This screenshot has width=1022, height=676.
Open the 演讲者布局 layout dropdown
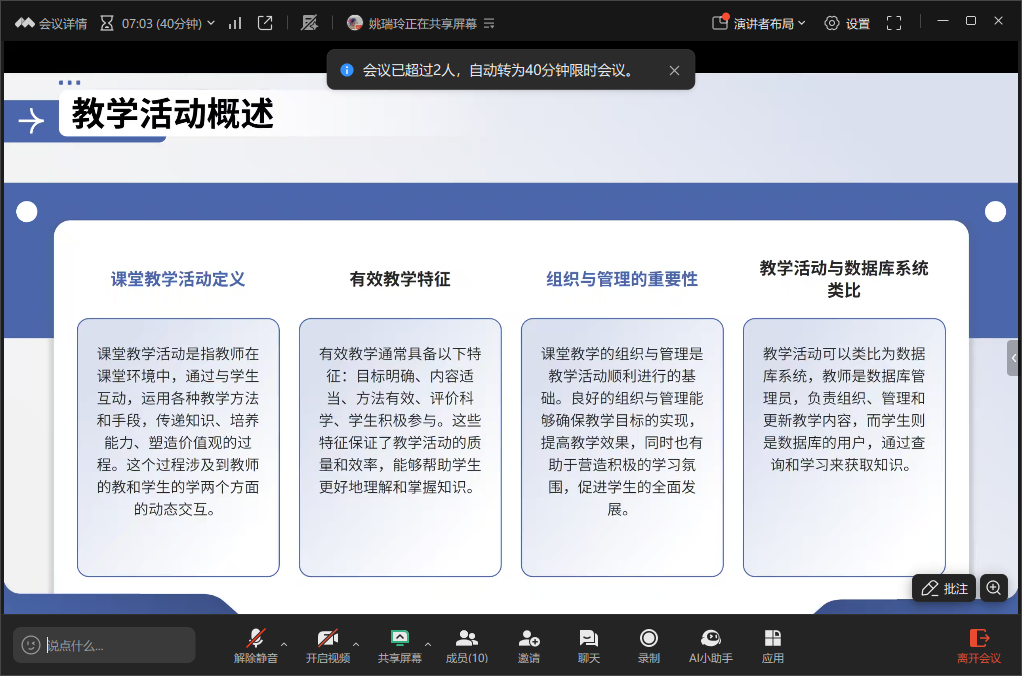759,23
